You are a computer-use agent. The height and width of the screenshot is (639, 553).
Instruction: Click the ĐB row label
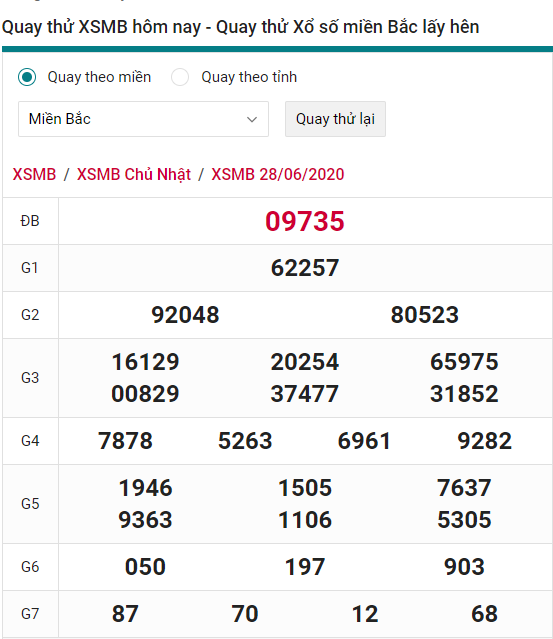[x=30, y=221]
